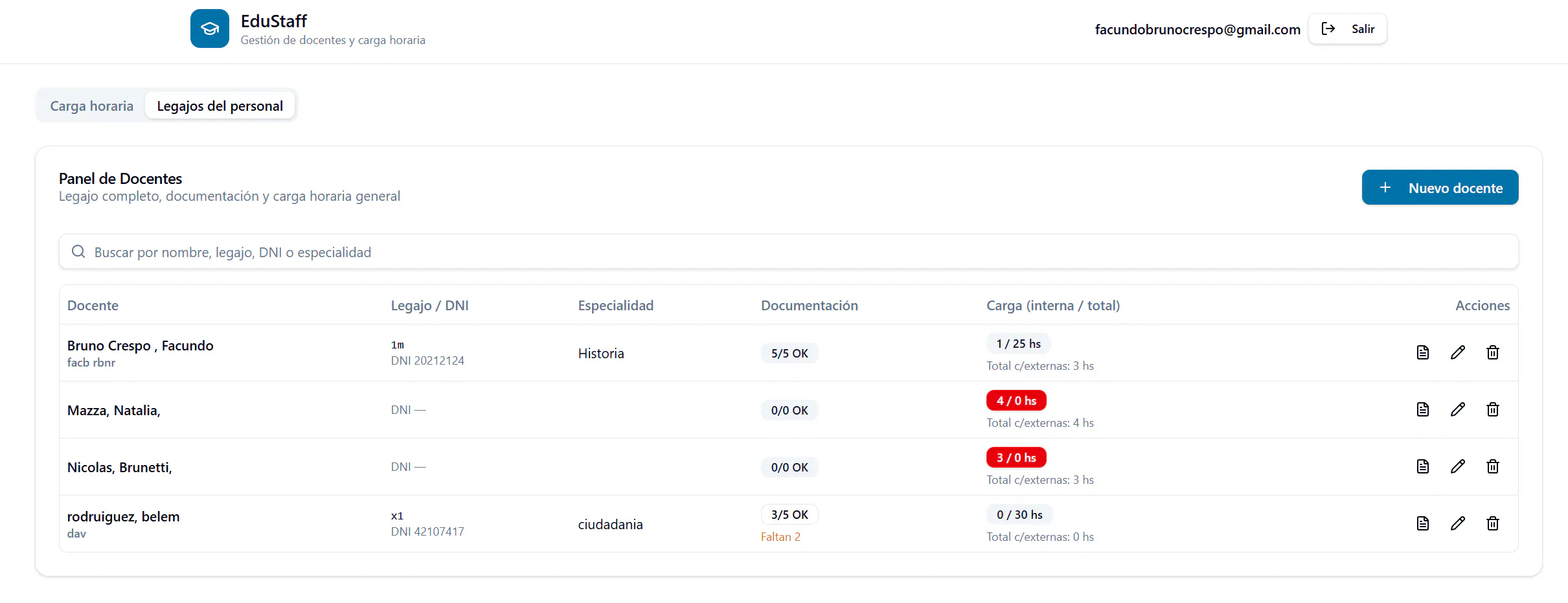
Task: Click the red 3 / 0 hs badge
Action: point(1016,457)
